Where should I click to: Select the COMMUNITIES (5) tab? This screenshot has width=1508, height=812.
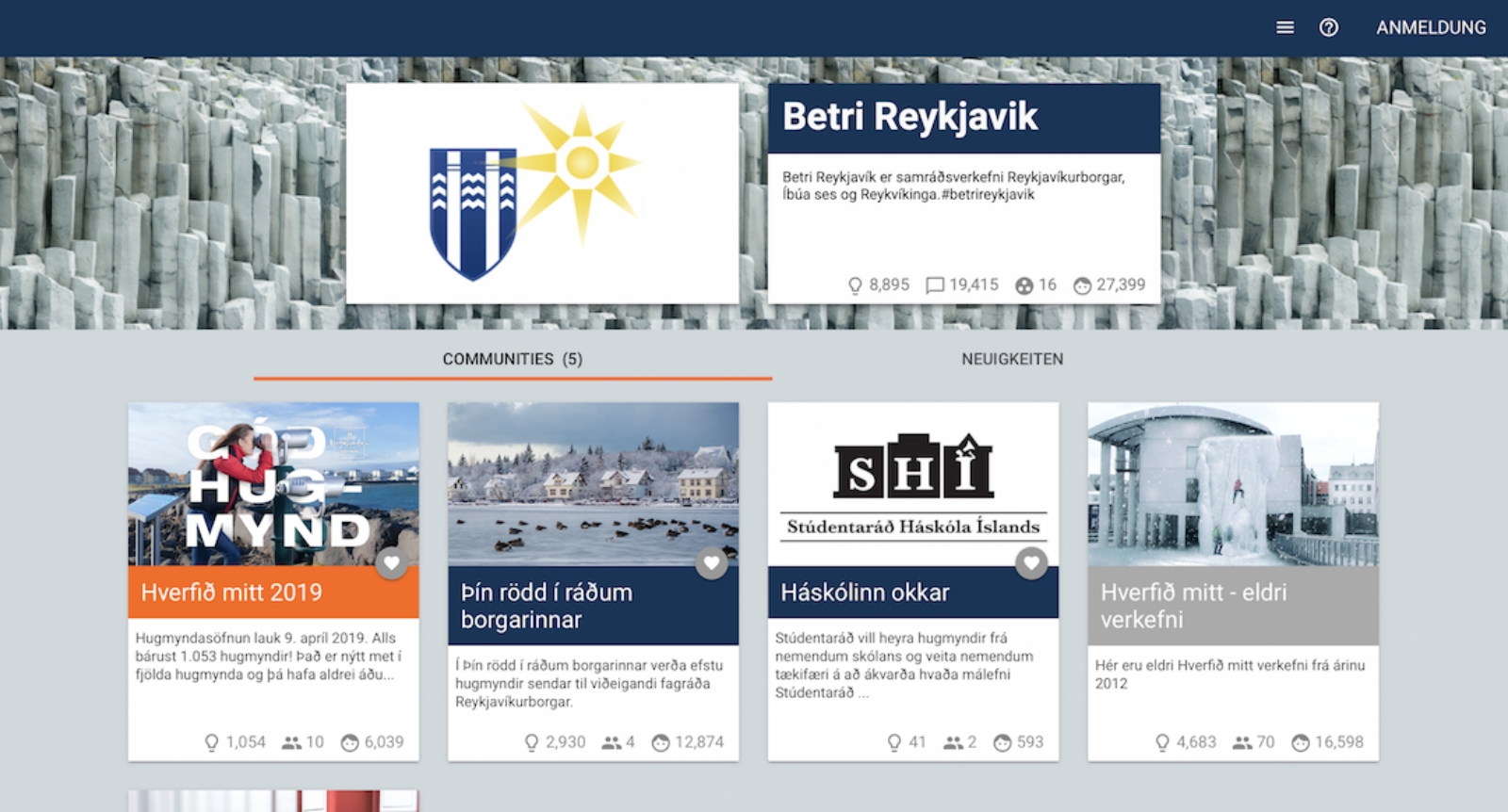[x=512, y=359]
